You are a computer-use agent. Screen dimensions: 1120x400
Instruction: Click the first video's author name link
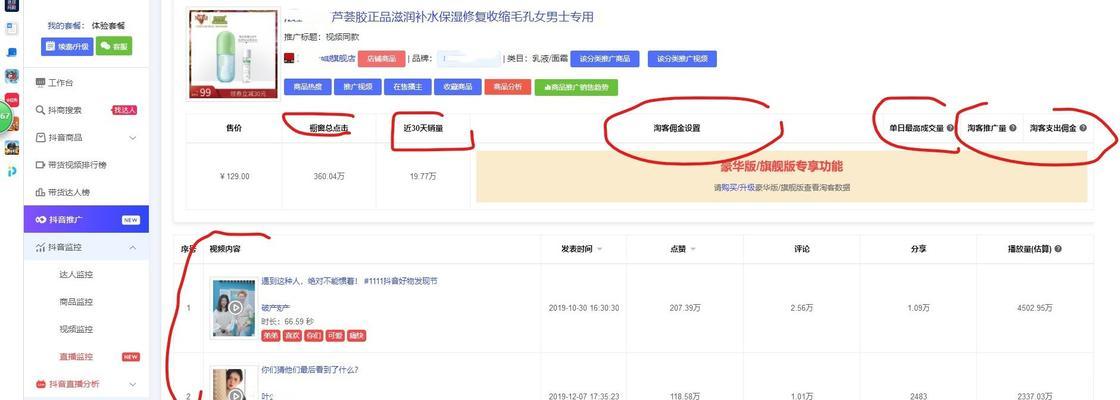pos(275,307)
